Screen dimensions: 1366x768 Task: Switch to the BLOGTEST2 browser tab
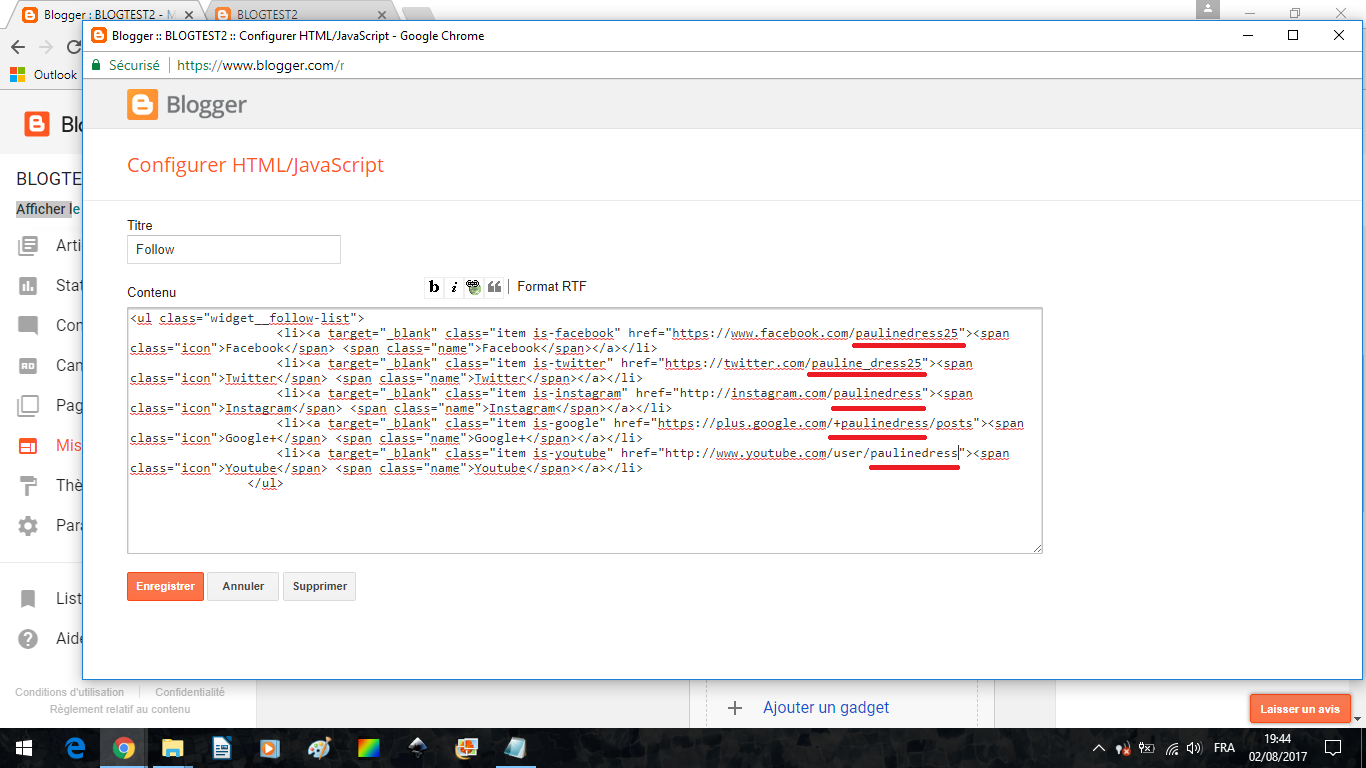tap(300, 15)
